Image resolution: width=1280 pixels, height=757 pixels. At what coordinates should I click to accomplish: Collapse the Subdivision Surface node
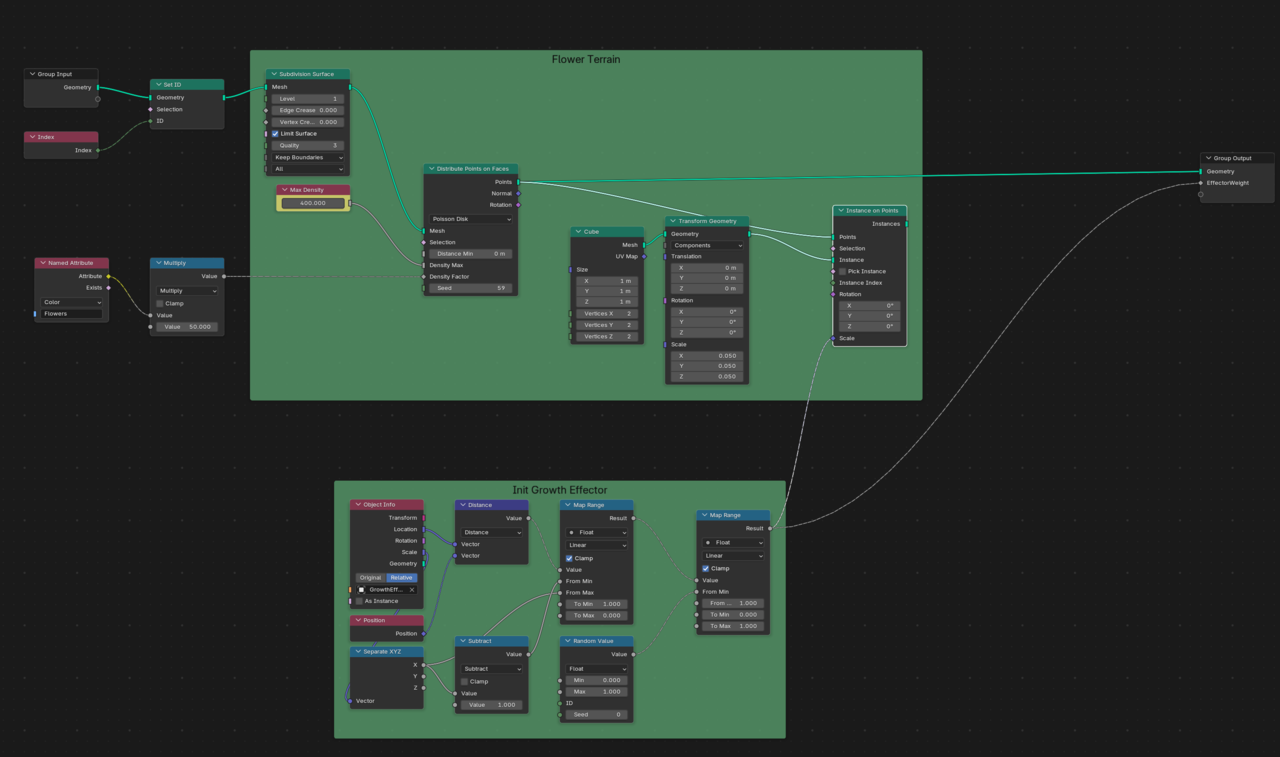tap(273, 74)
